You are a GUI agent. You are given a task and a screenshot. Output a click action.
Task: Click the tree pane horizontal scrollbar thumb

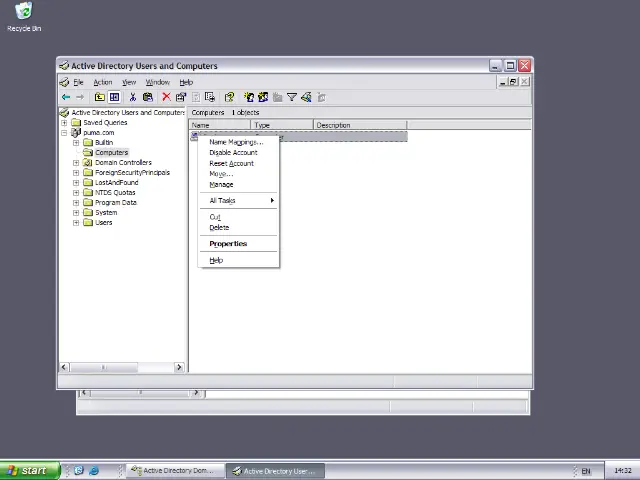104,367
